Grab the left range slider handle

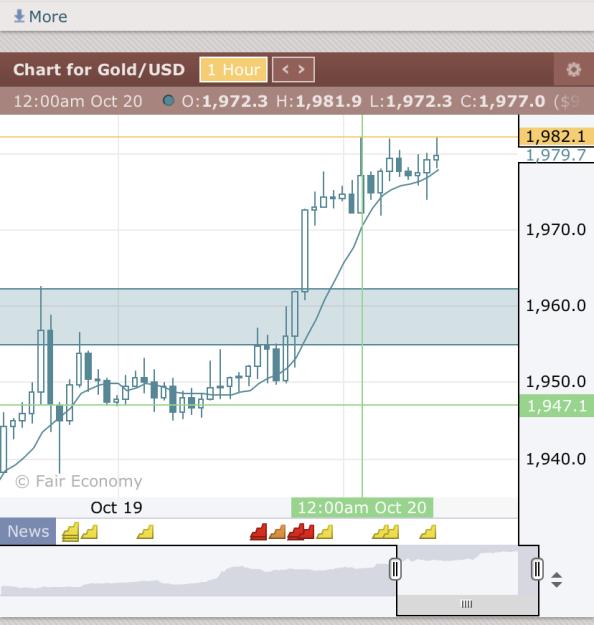pyautogui.click(x=395, y=569)
